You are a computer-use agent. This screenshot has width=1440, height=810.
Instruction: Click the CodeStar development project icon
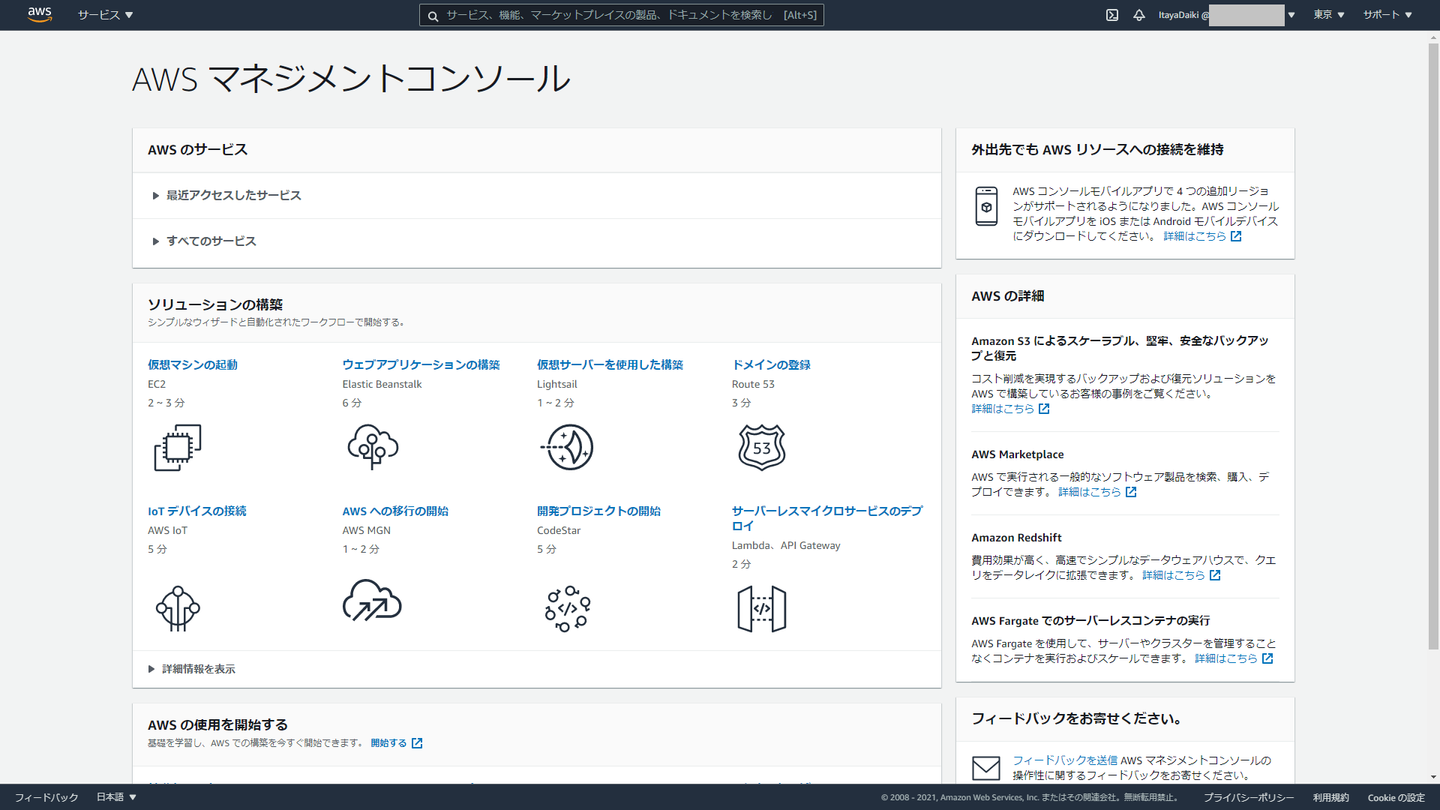pos(567,608)
